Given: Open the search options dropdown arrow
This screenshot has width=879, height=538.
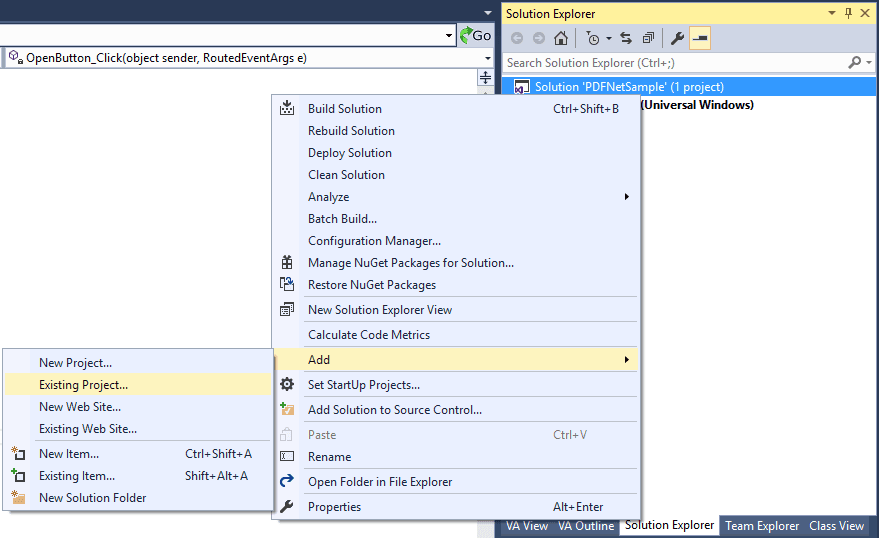Looking at the screenshot, I should 868,62.
